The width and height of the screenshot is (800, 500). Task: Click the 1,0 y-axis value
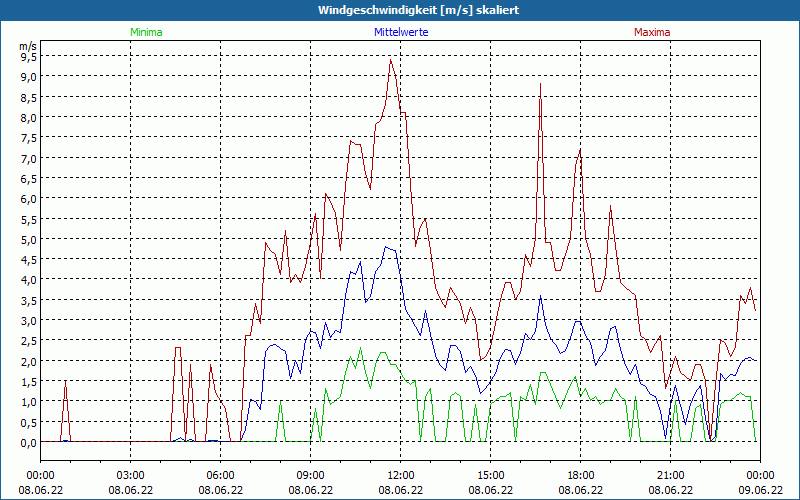(29, 402)
